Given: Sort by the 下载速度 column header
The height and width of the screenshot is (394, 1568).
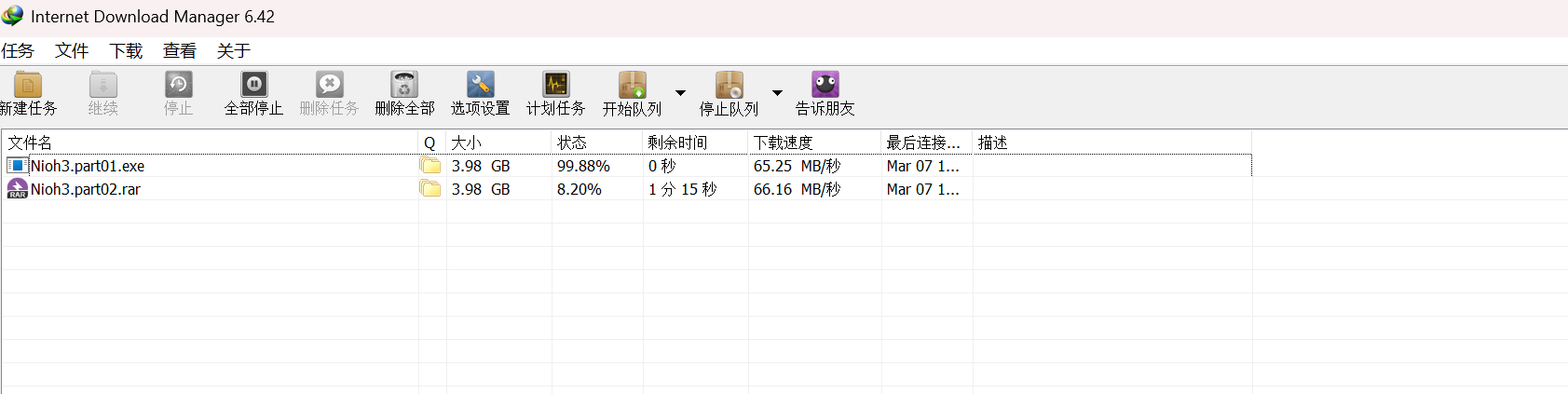Looking at the screenshot, I should point(815,143).
